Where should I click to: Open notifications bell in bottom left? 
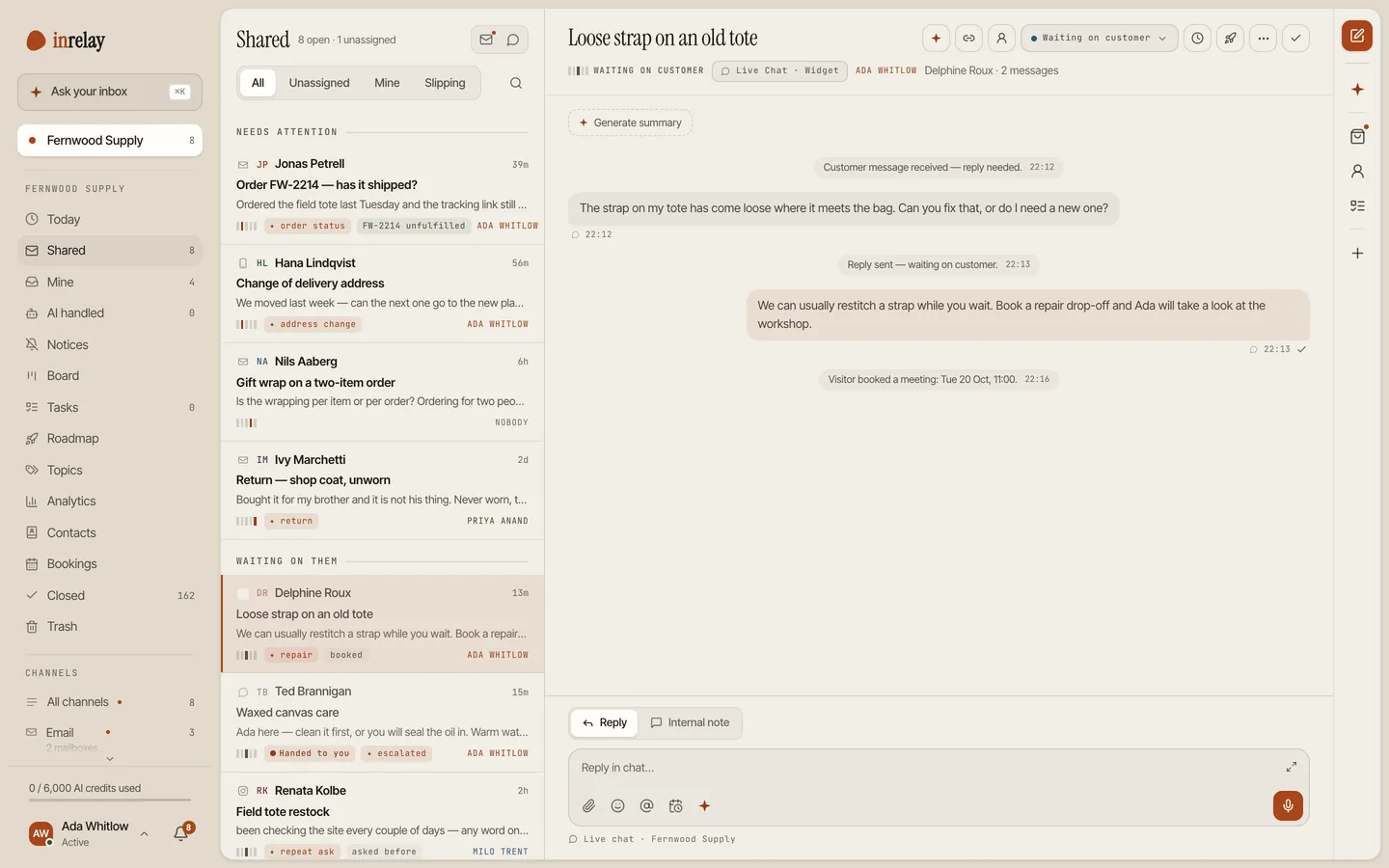coord(180,833)
